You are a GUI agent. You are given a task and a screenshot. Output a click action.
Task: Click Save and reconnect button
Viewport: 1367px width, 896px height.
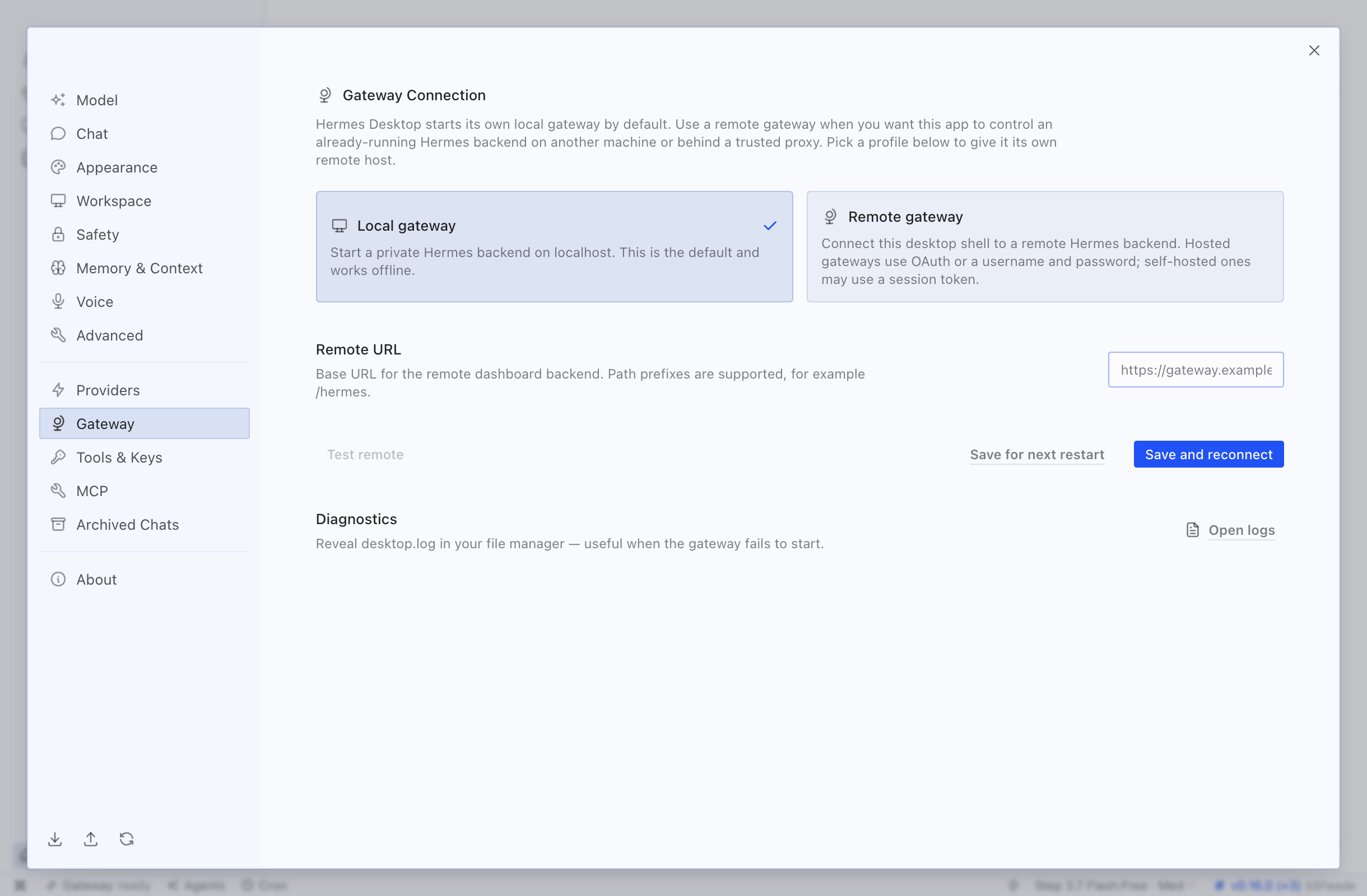click(x=1208, y=455)
